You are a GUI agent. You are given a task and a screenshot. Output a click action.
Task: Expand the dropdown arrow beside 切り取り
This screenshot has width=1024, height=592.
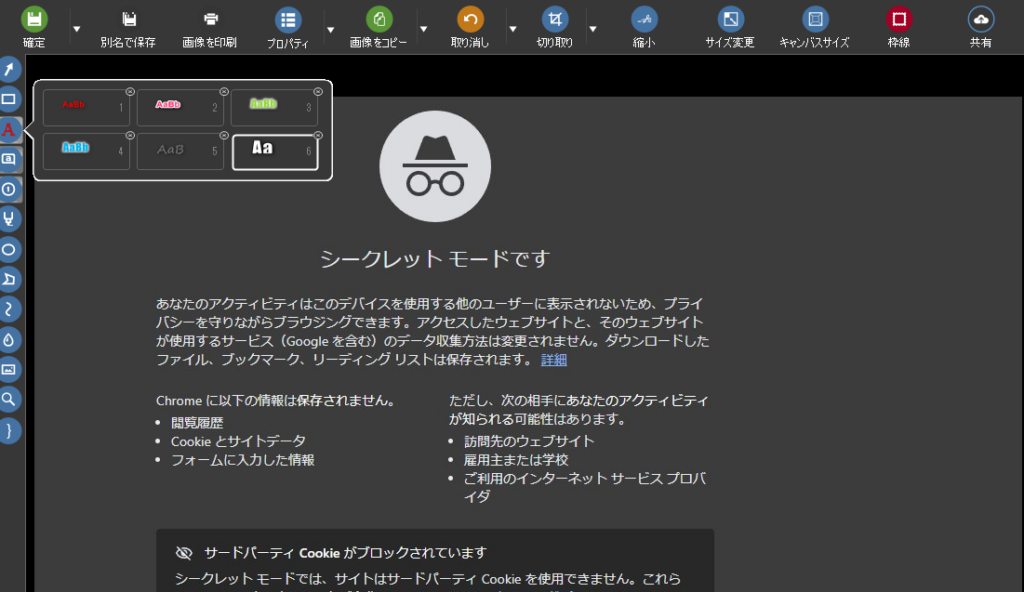click(x=593, y=28)
